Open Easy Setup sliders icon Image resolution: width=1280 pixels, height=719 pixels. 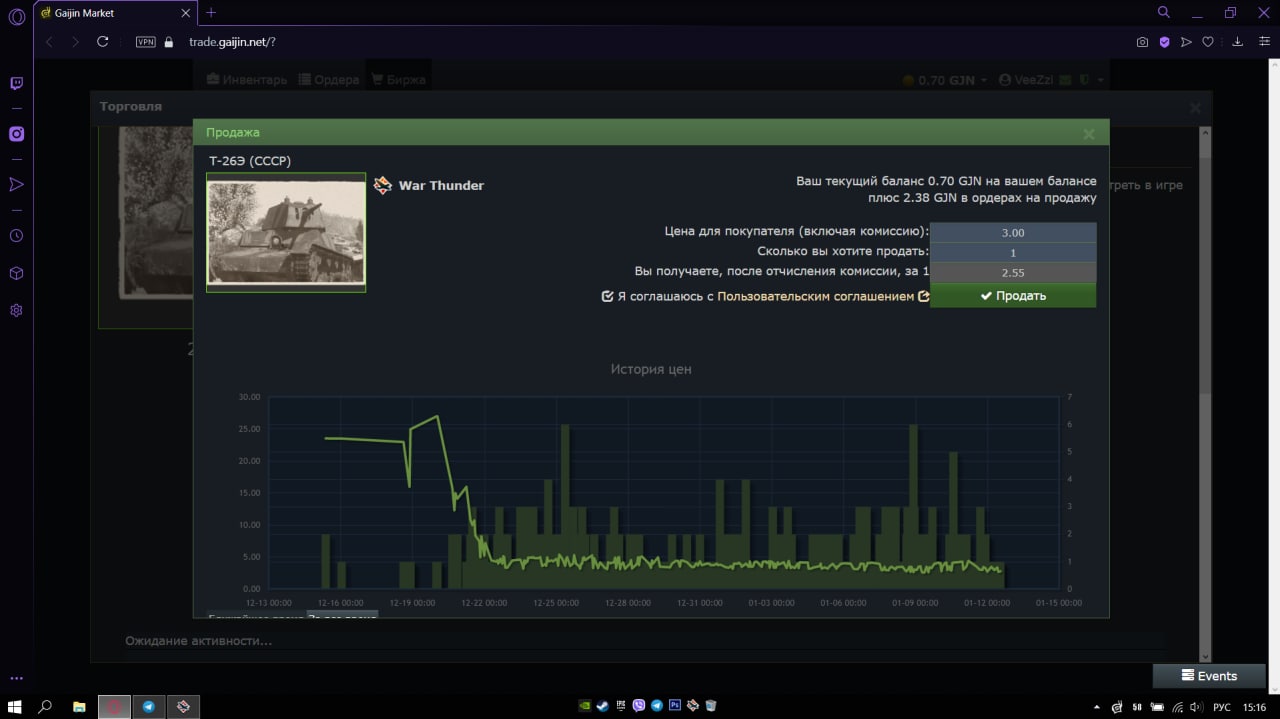pyautogui.click(x=1264, y=42)
